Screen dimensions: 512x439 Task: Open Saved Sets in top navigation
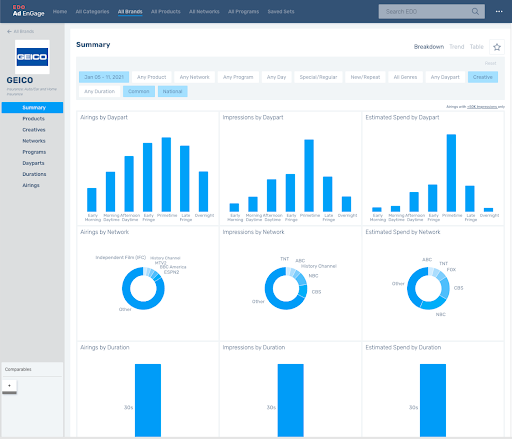coord(281,12)
